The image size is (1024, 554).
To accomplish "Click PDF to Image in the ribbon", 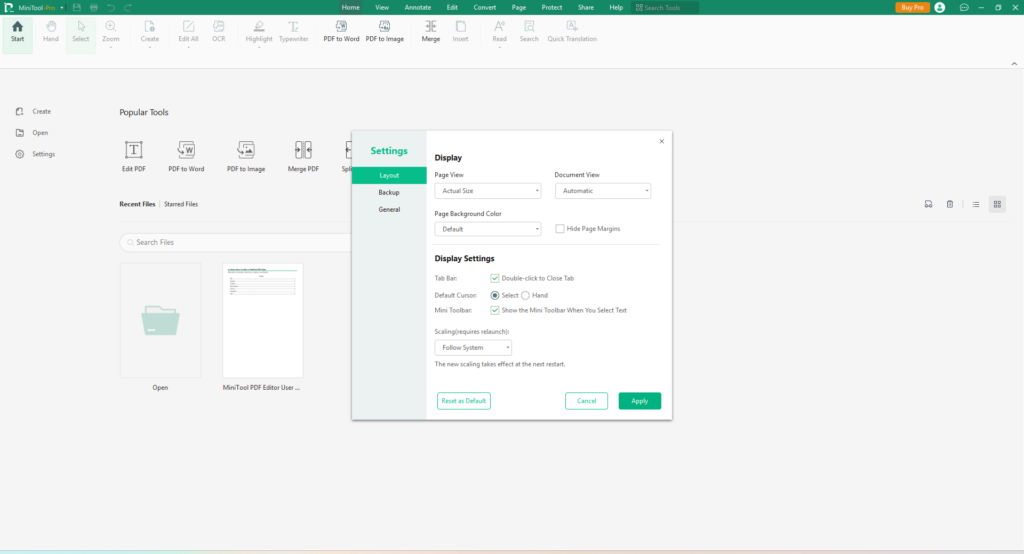I will pyautogui.click(x=385, y=31).
